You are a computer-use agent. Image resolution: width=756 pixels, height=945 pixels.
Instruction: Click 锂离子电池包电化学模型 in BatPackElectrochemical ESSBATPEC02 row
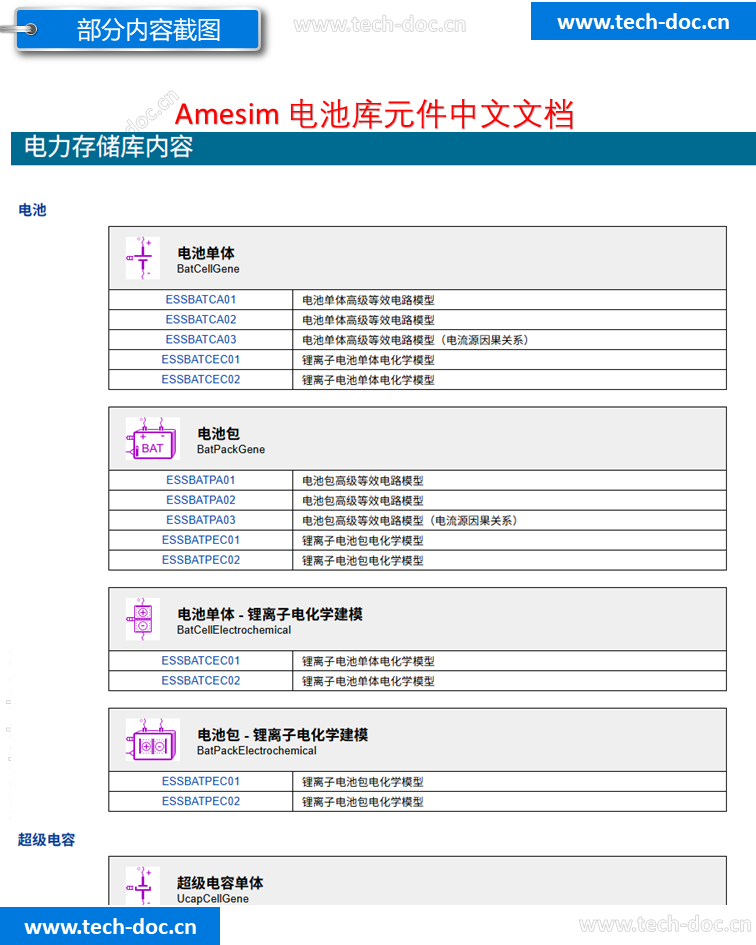point(363,802)
